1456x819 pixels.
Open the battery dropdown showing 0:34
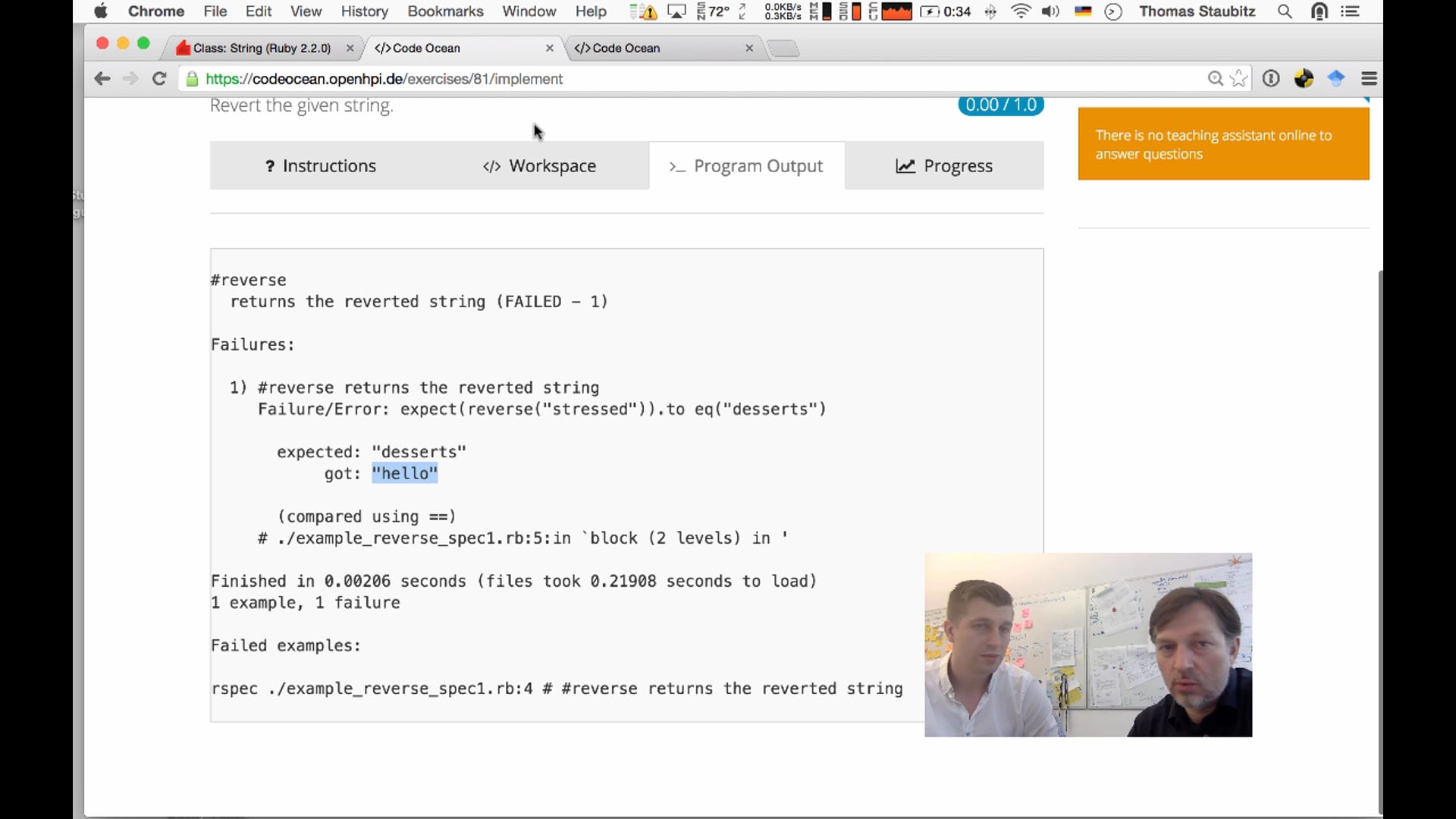(946, 11)
